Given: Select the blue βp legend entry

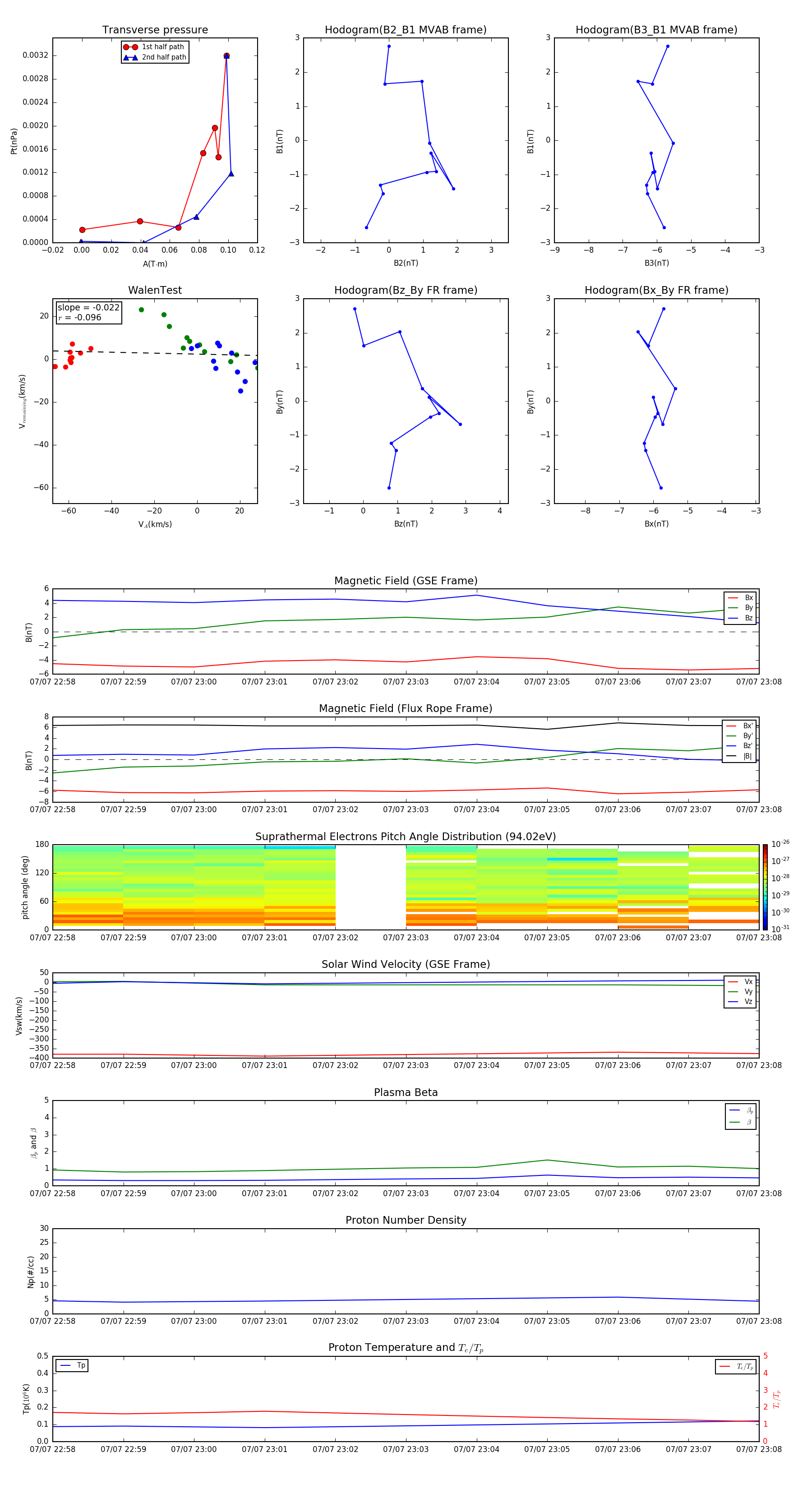Looking at the screenshot, I should [741, 1110].
